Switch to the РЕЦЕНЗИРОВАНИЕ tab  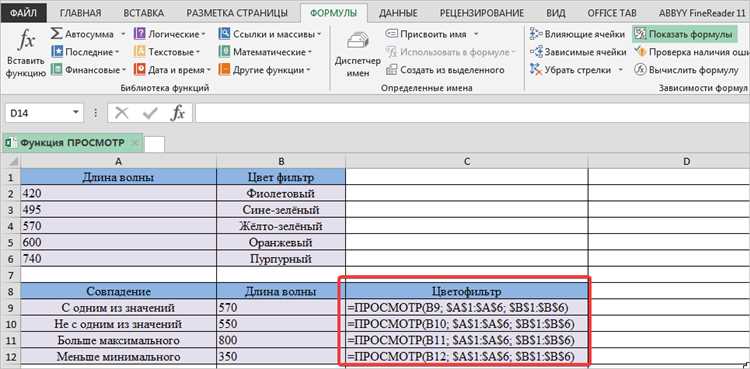point(482,13)
